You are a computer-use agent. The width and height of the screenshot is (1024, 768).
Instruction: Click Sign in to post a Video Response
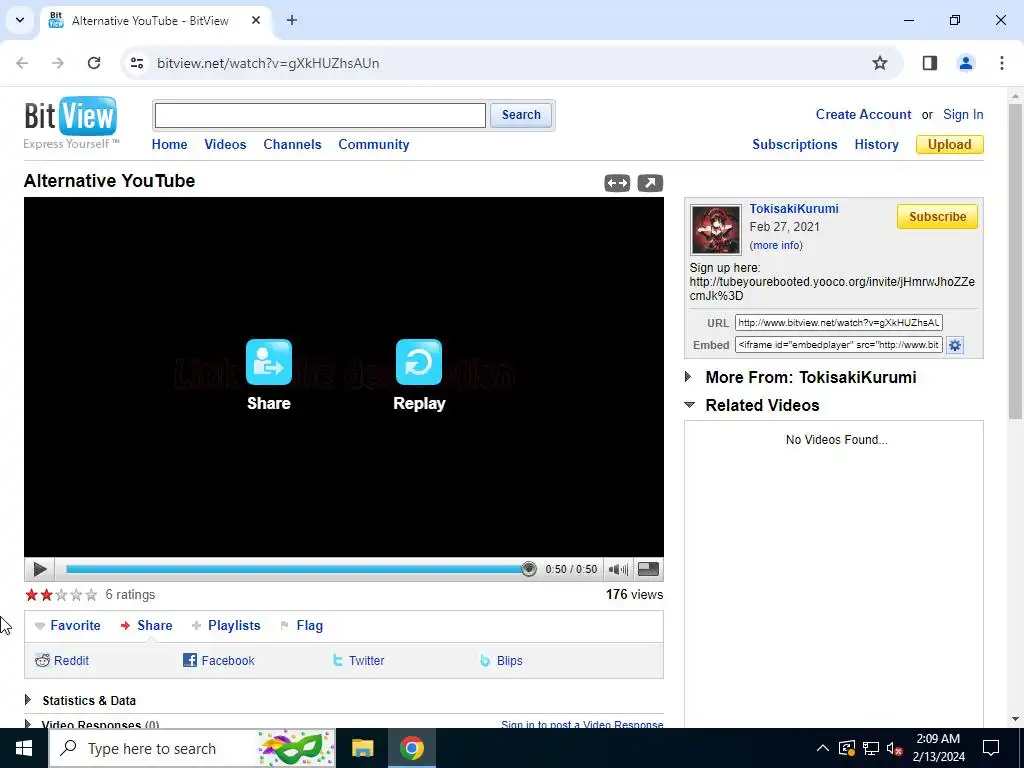coord(582,724)
